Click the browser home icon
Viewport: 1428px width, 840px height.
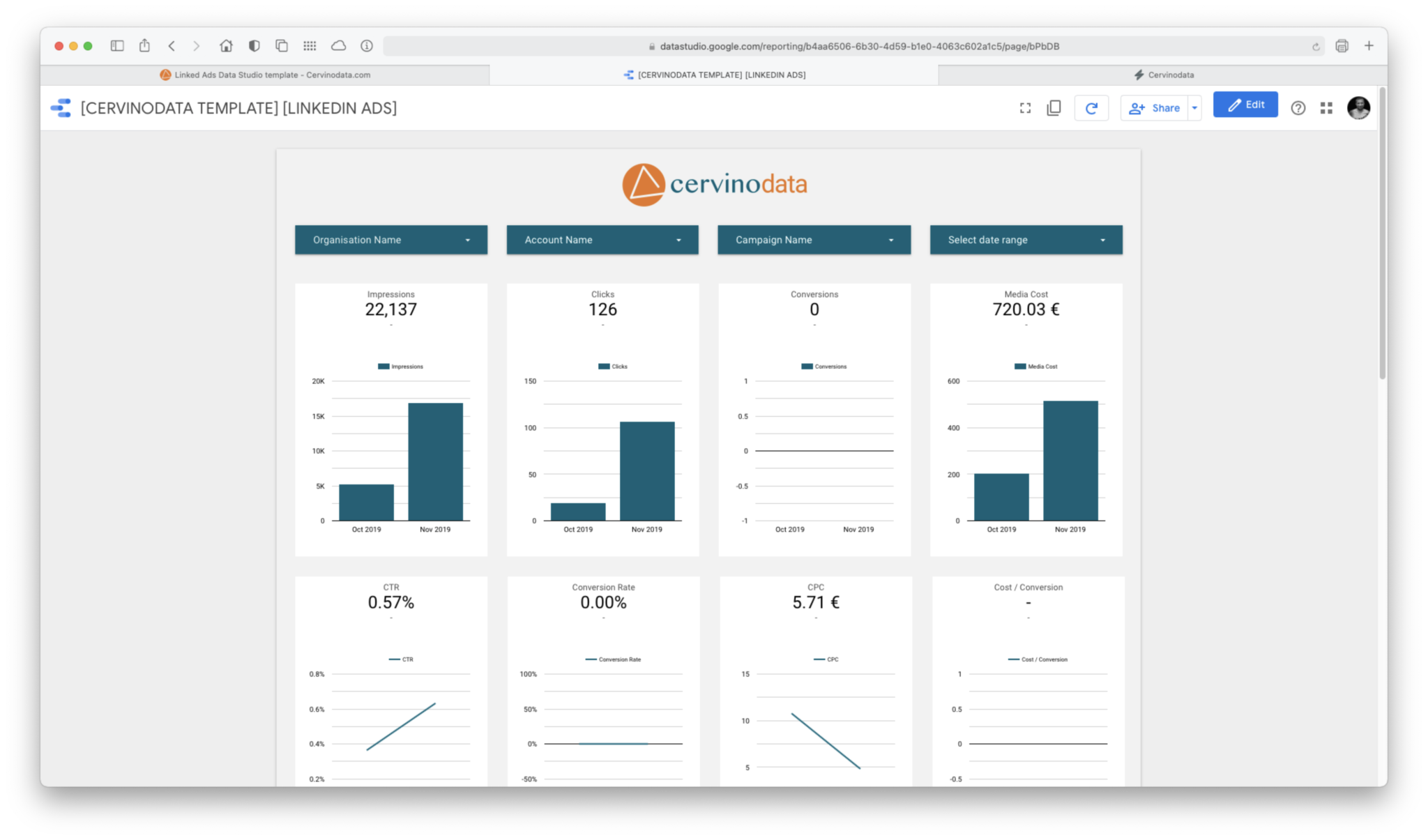[x=226, y=45]
